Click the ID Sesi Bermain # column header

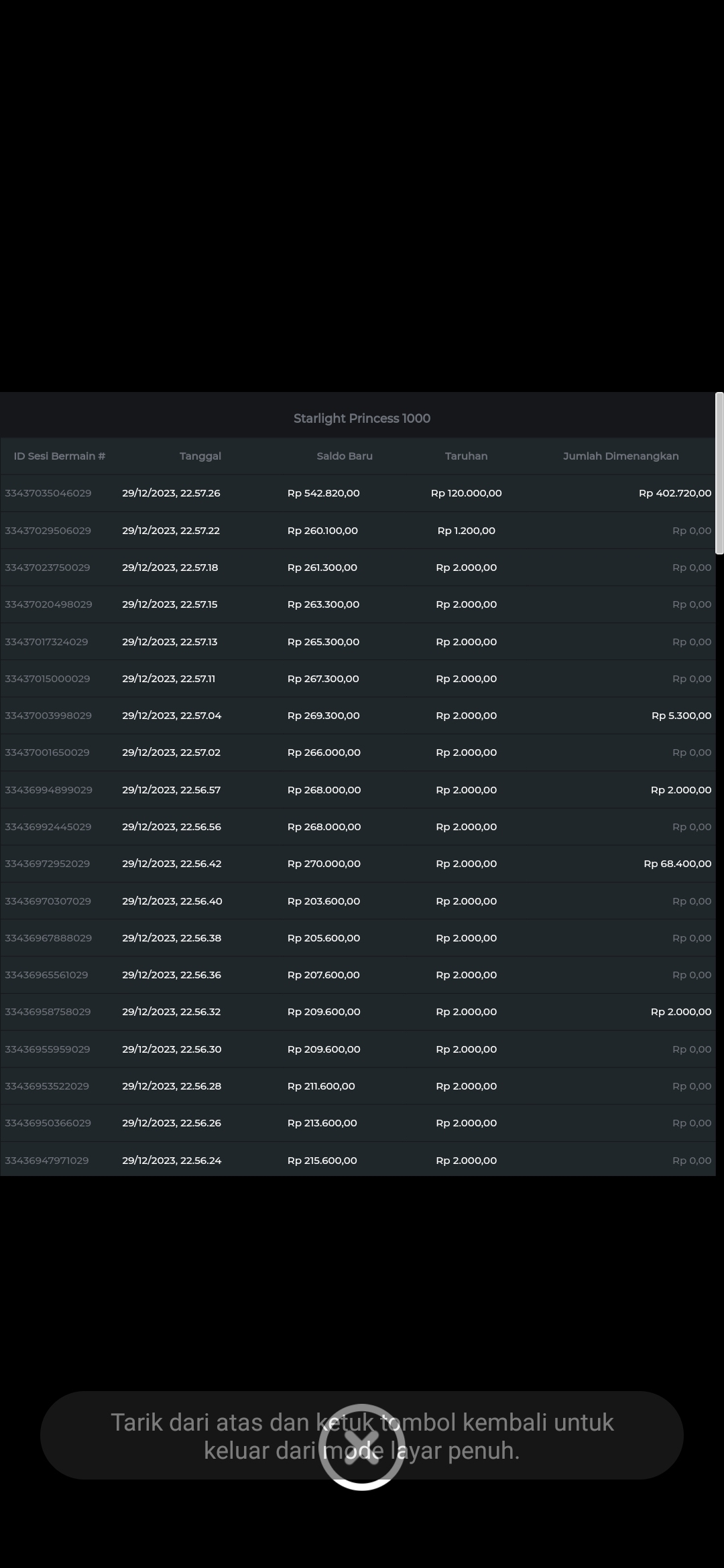click(60, 456)
